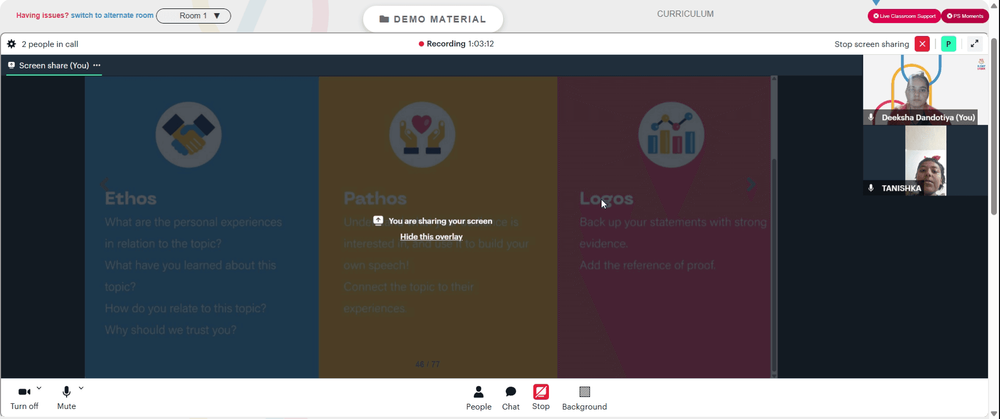Click the monitor icon on Screen share tab
The image size is (1000, 419).
point(11,65)
